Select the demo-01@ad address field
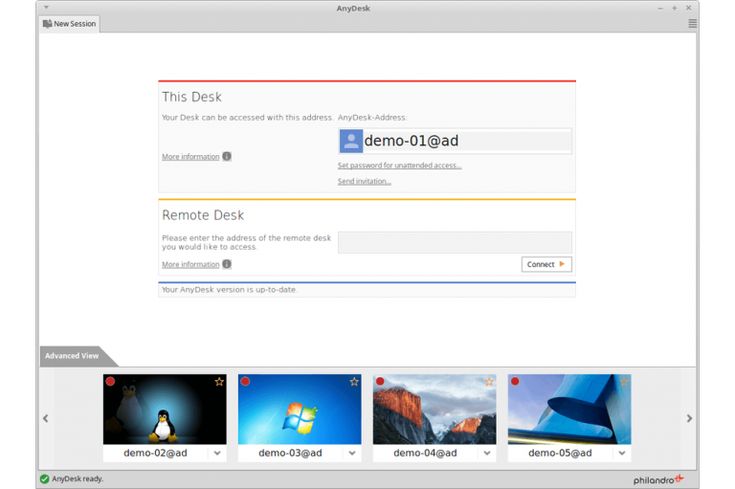735x489 pixels. 455,141
